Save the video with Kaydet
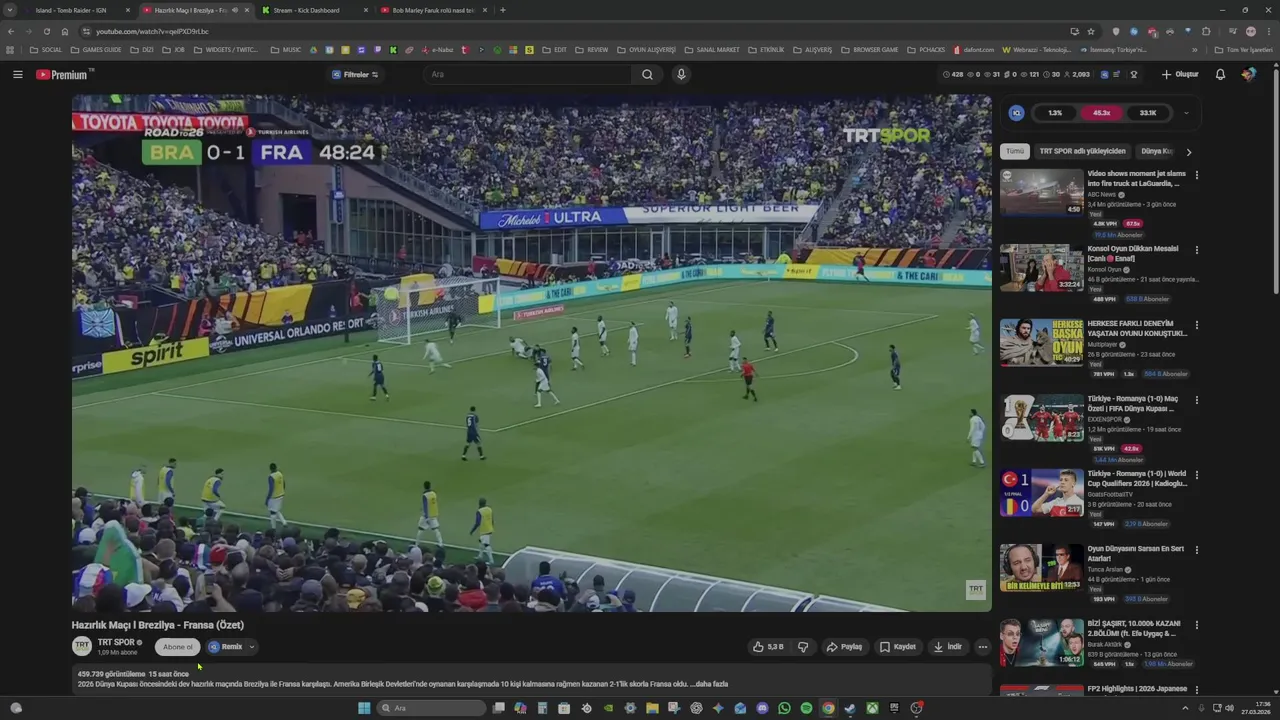1280x720 pixels. [897, 647]
